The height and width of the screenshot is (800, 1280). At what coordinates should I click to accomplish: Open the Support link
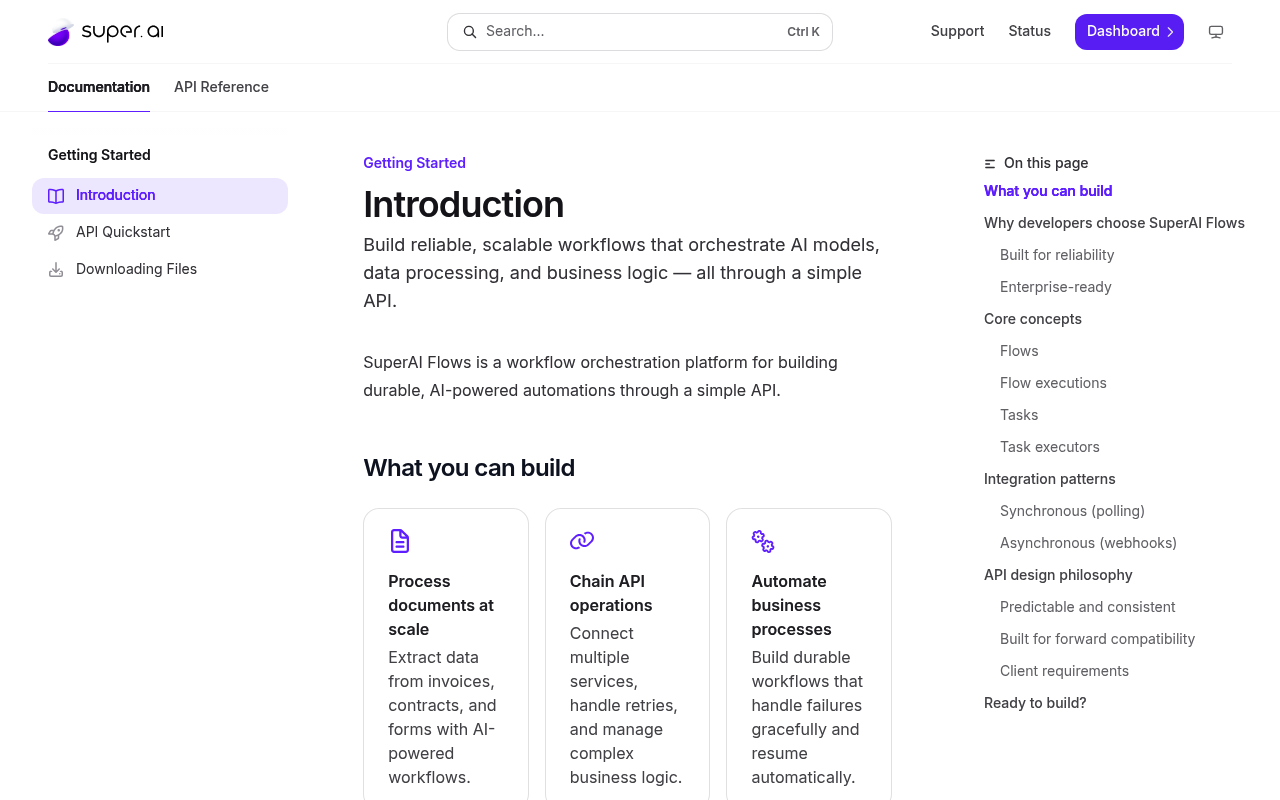(x=957, y=31)
